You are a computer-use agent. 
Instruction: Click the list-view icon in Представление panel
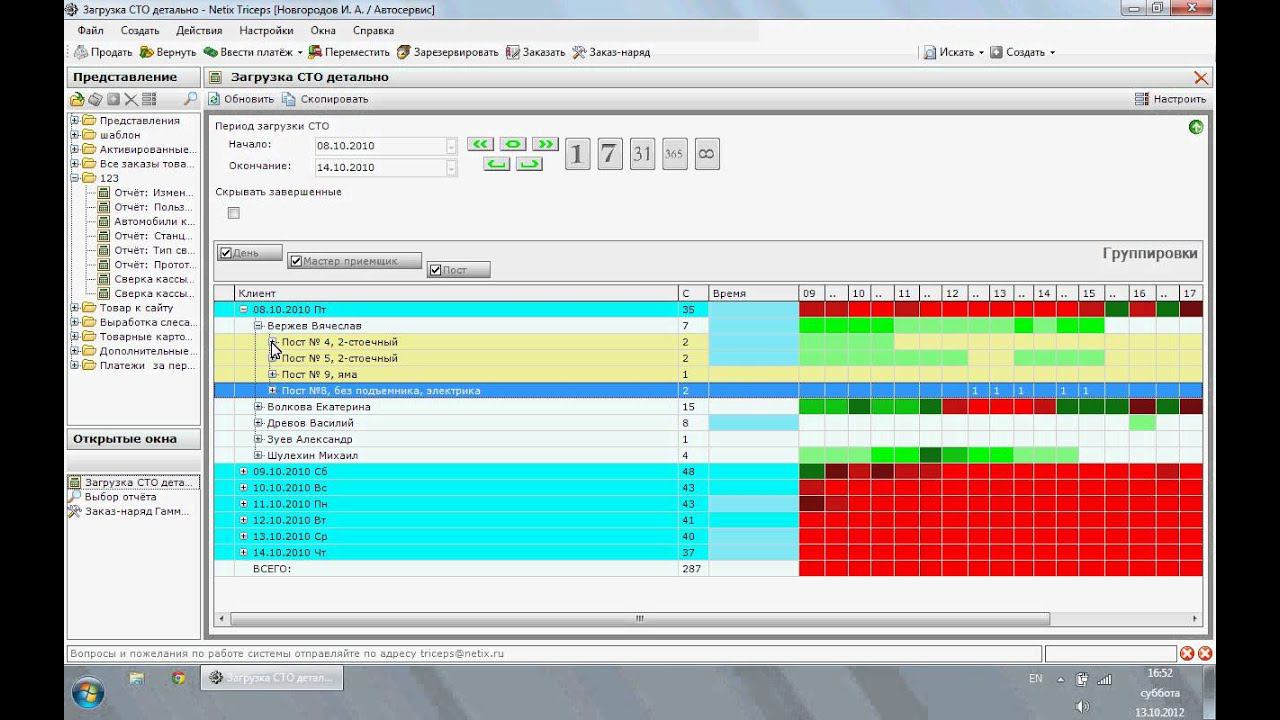(149, 99)
